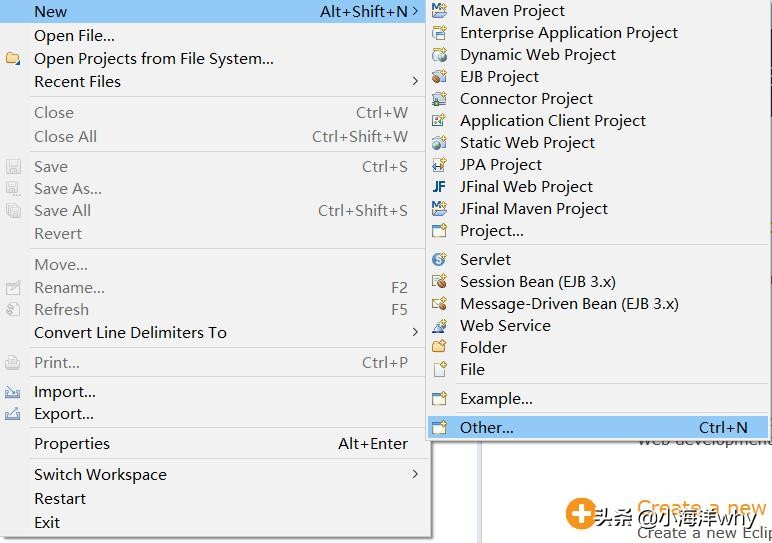Click the Connector Project icon

[x=439, y=98]
